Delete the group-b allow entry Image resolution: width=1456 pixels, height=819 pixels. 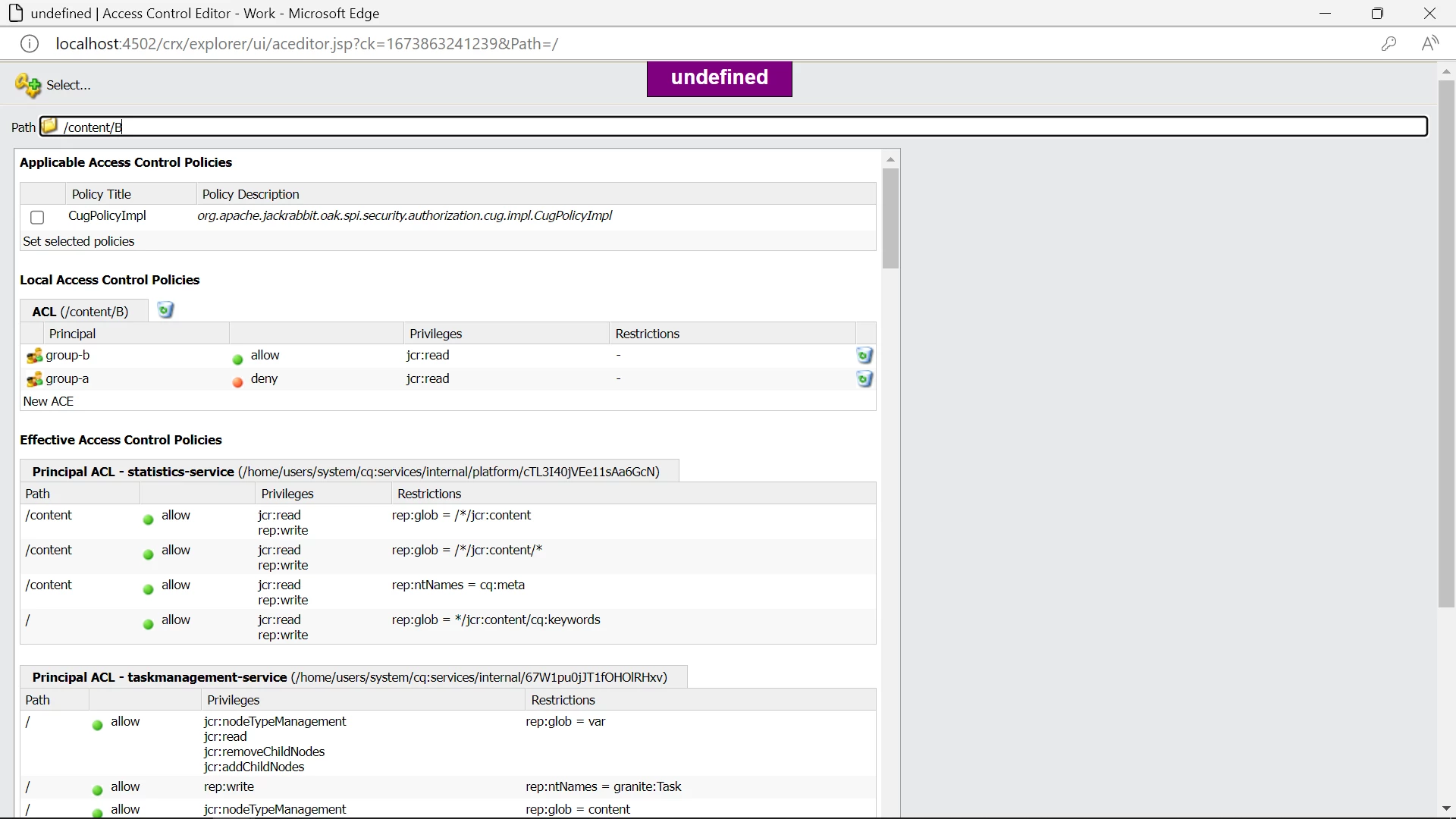click(x=864, y=356)
